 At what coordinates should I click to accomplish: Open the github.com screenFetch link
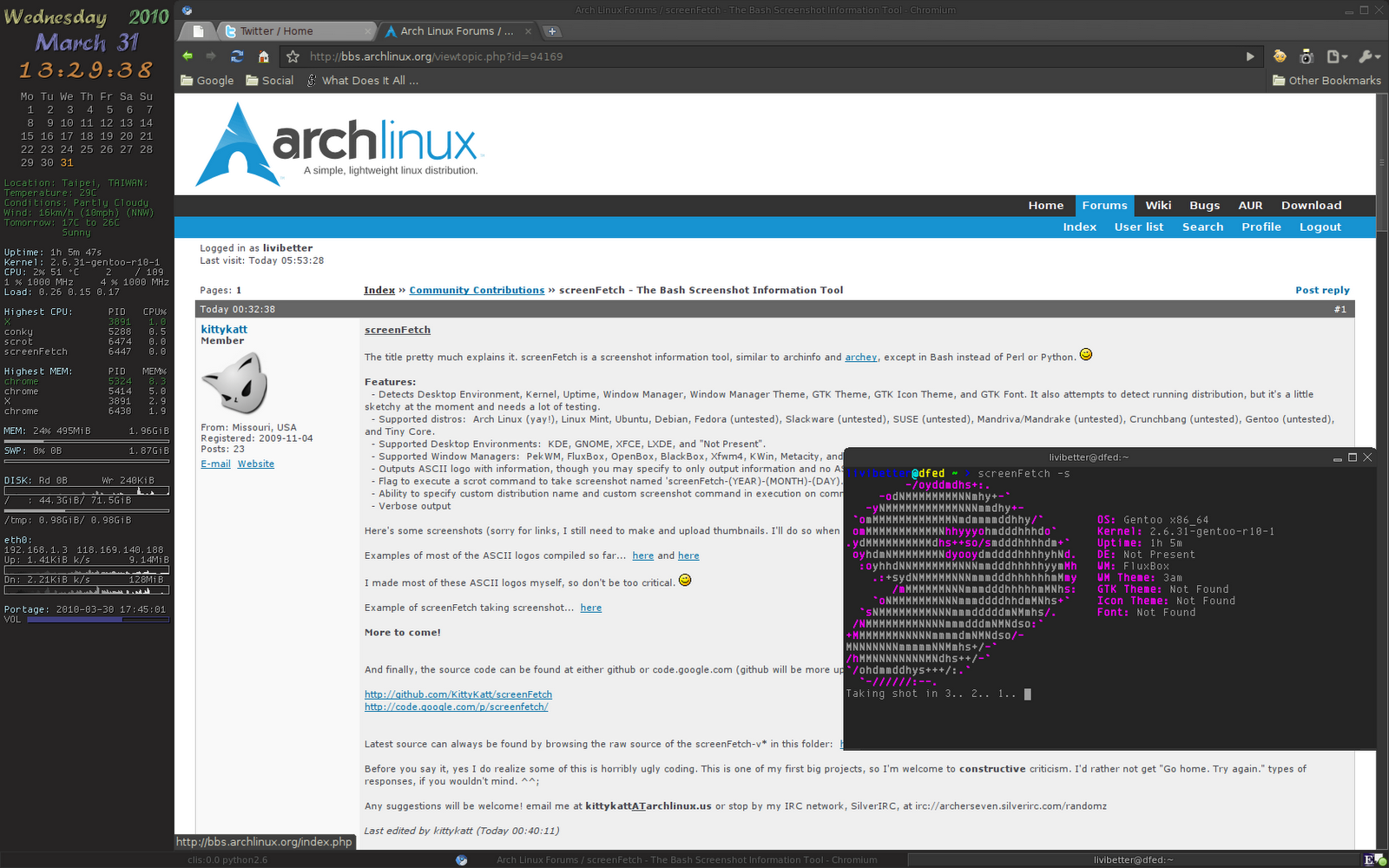[458, 694]
